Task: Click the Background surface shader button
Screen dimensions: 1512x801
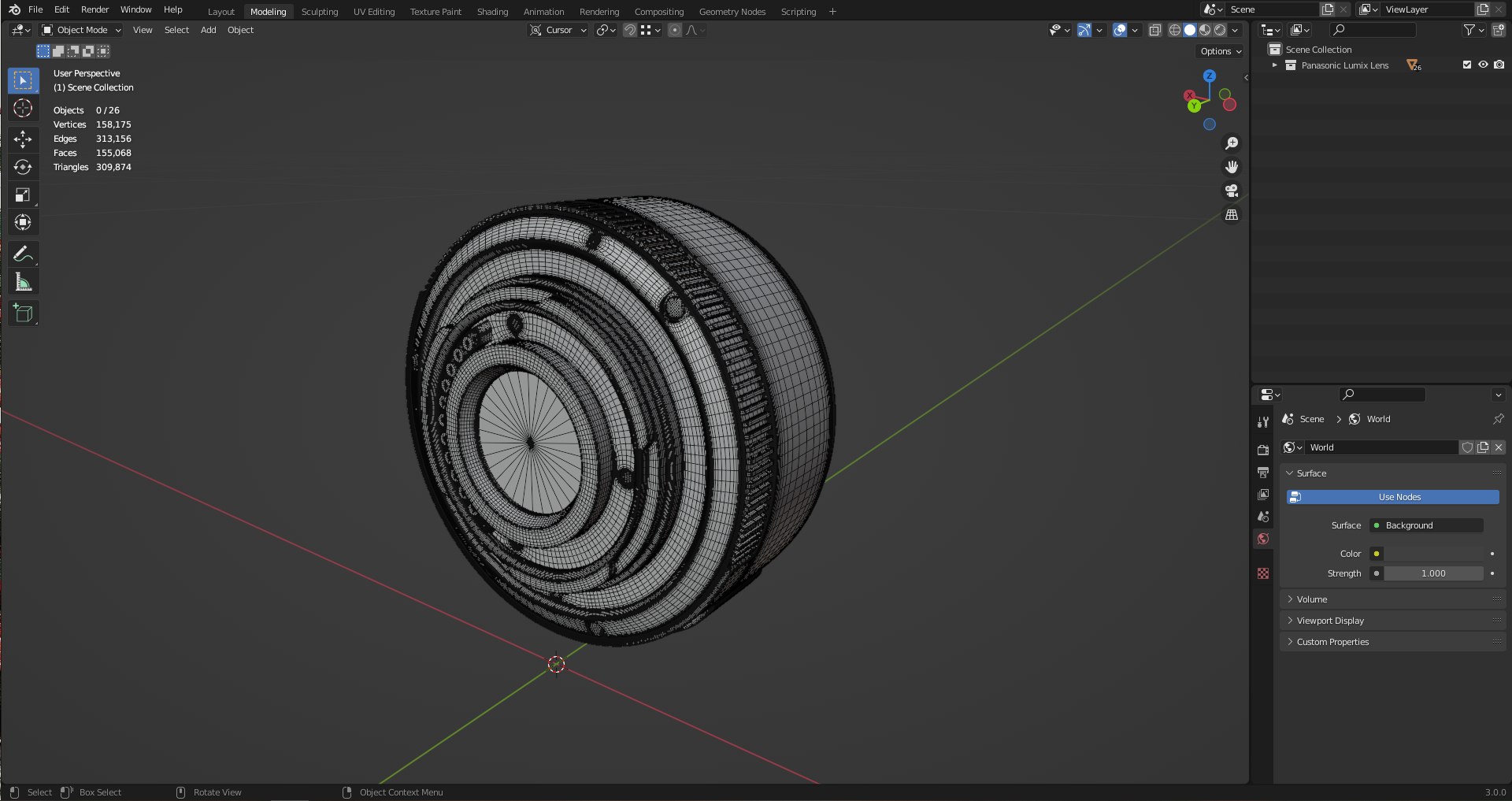Action: pyautogui.click(x=1426, y=525)
